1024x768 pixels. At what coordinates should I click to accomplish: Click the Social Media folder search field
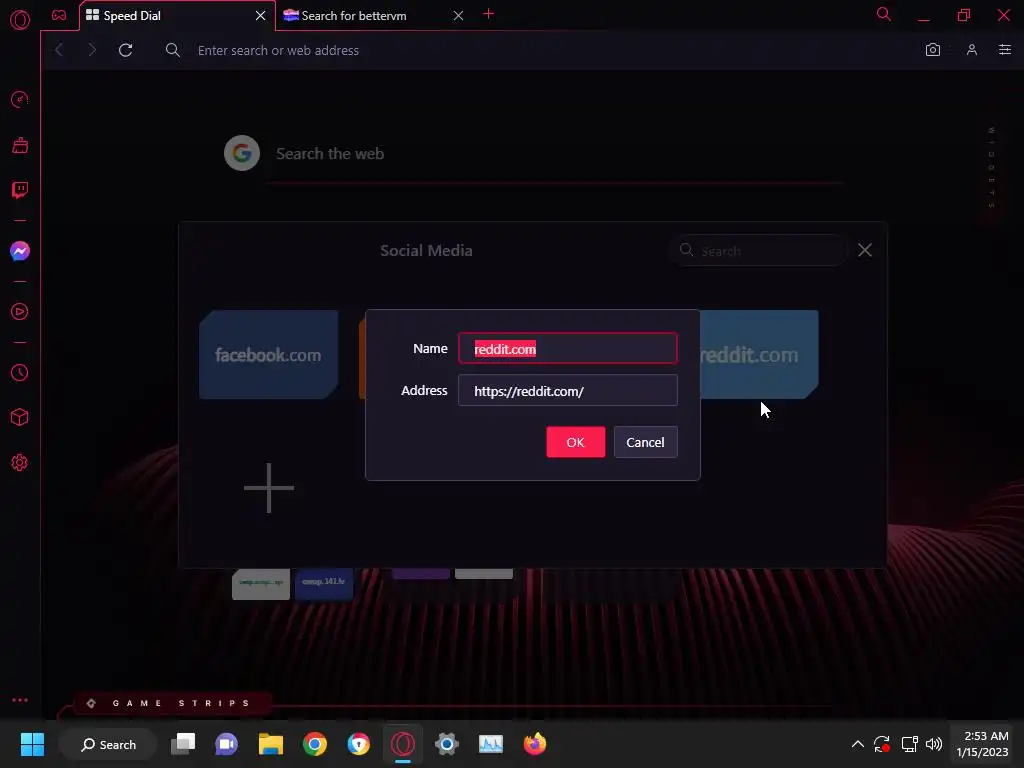click(758, 251)
